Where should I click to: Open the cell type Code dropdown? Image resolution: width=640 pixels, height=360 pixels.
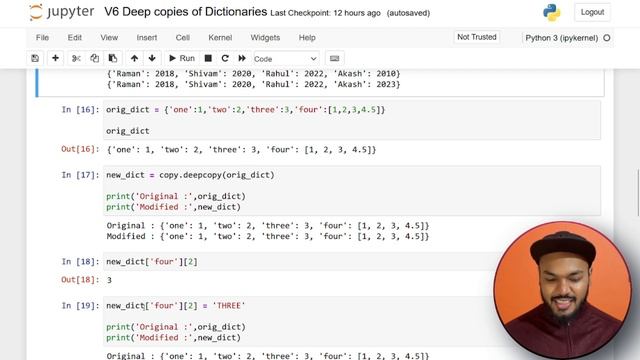point(286,59)
